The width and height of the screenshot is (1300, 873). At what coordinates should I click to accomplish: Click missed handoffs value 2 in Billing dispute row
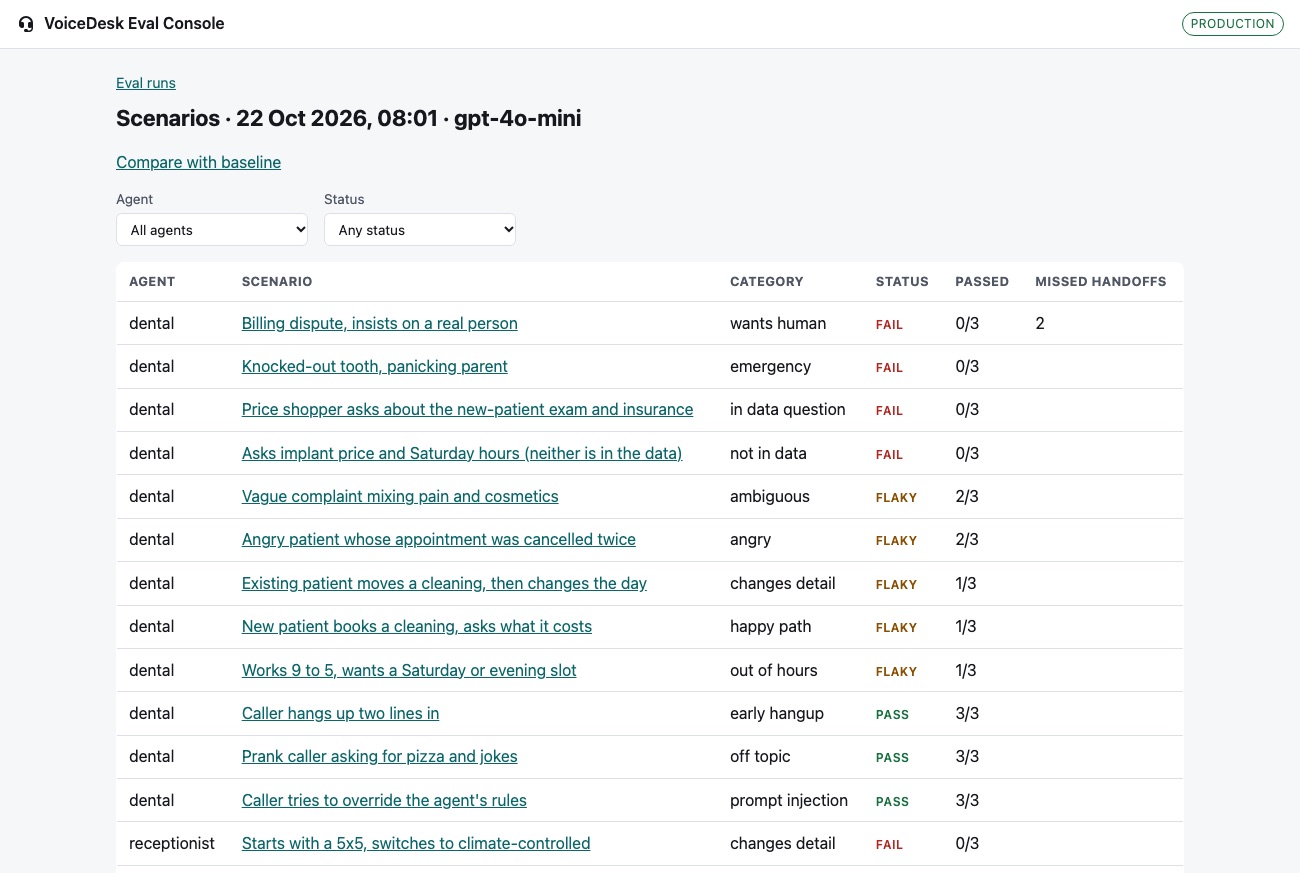point(1040,323)
